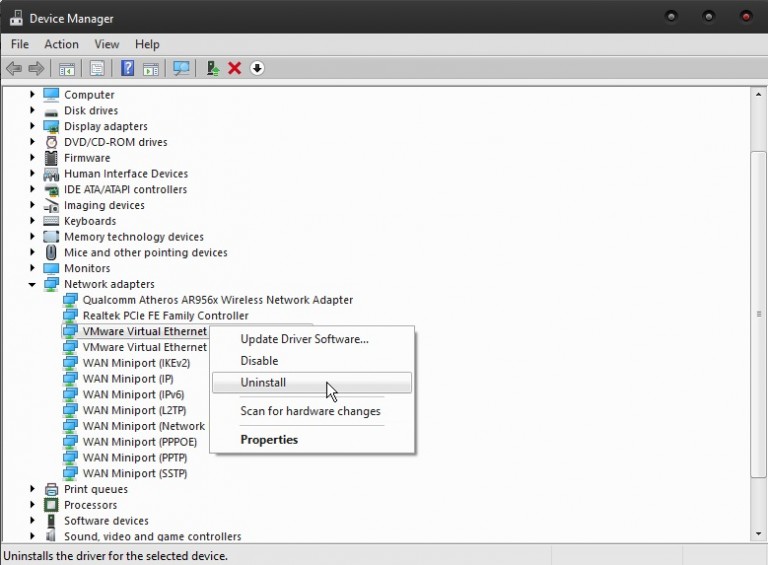This screenshot has height=565, width=768.
Task: Select Realtek PCIe FE Family Controller
Action: click(165, 316)
